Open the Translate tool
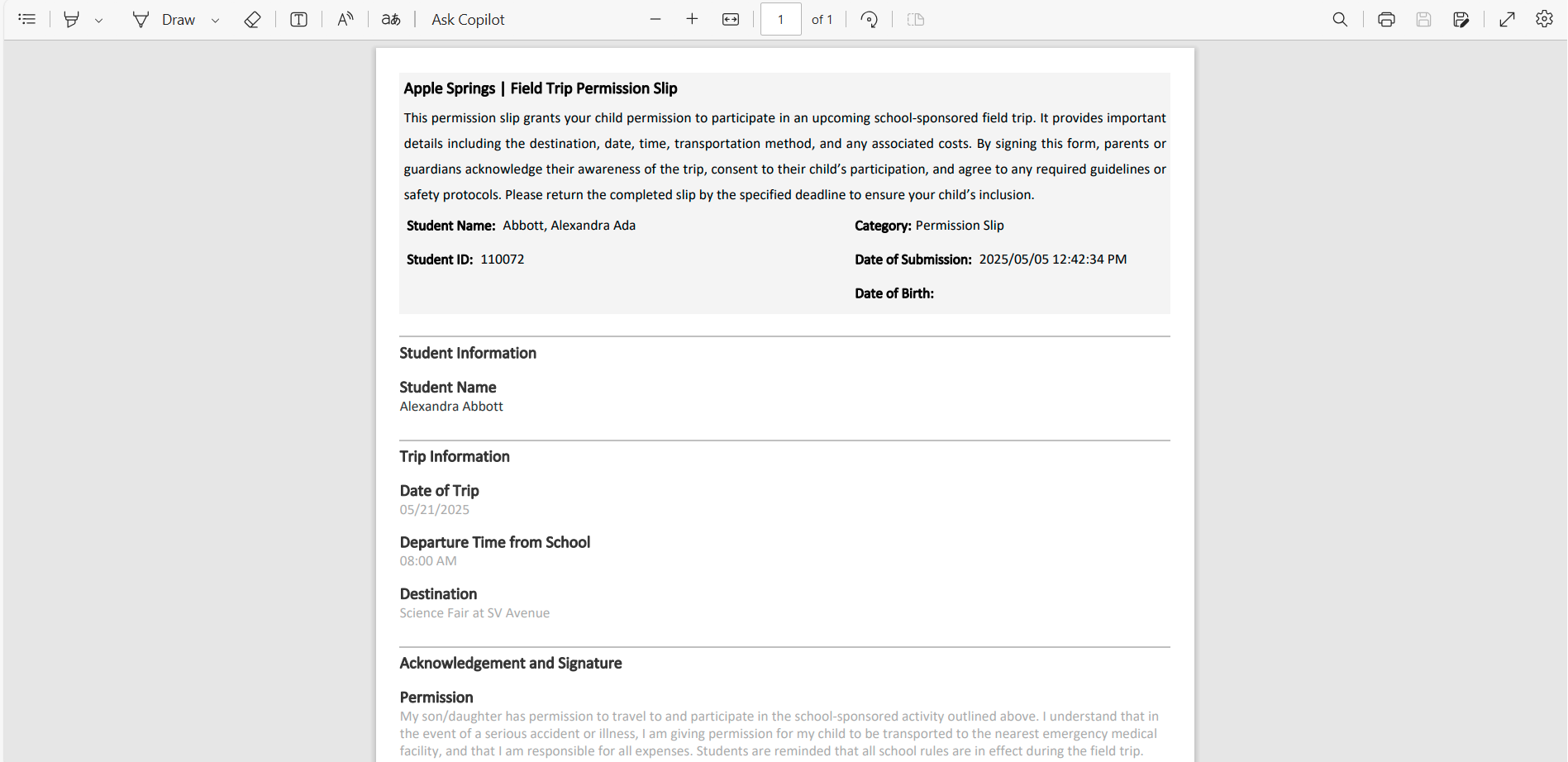The width and height of the screenshot is (1568, 762). tap(390, 19)
